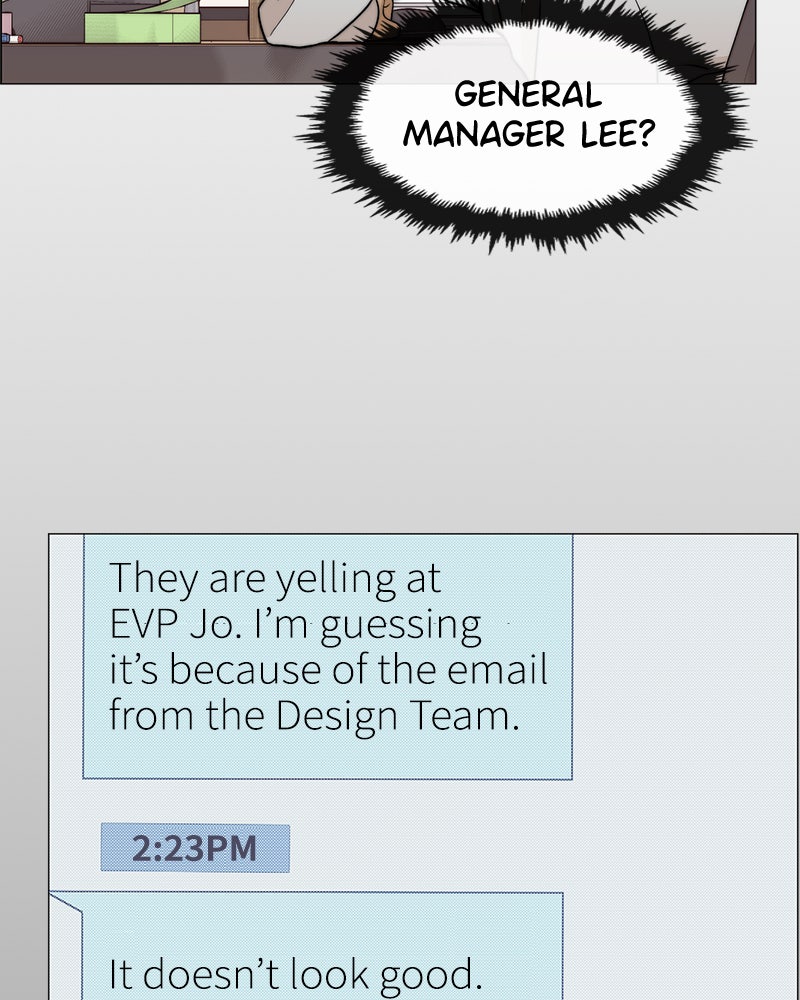Click the phrase 'I'm guessing' in the message
The width and height of the screenshot is (800, 1000).
pyautogui.click(x=367, y=626)
